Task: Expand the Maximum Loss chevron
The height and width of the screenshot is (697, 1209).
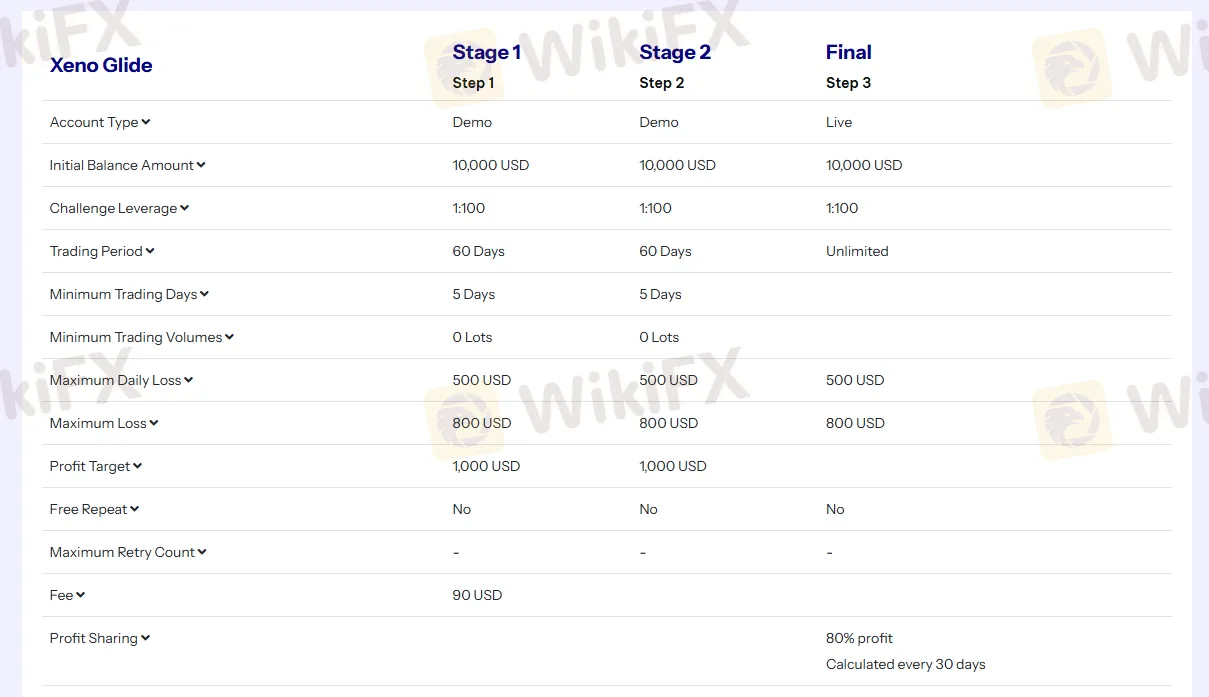Action: click(154, 423)
